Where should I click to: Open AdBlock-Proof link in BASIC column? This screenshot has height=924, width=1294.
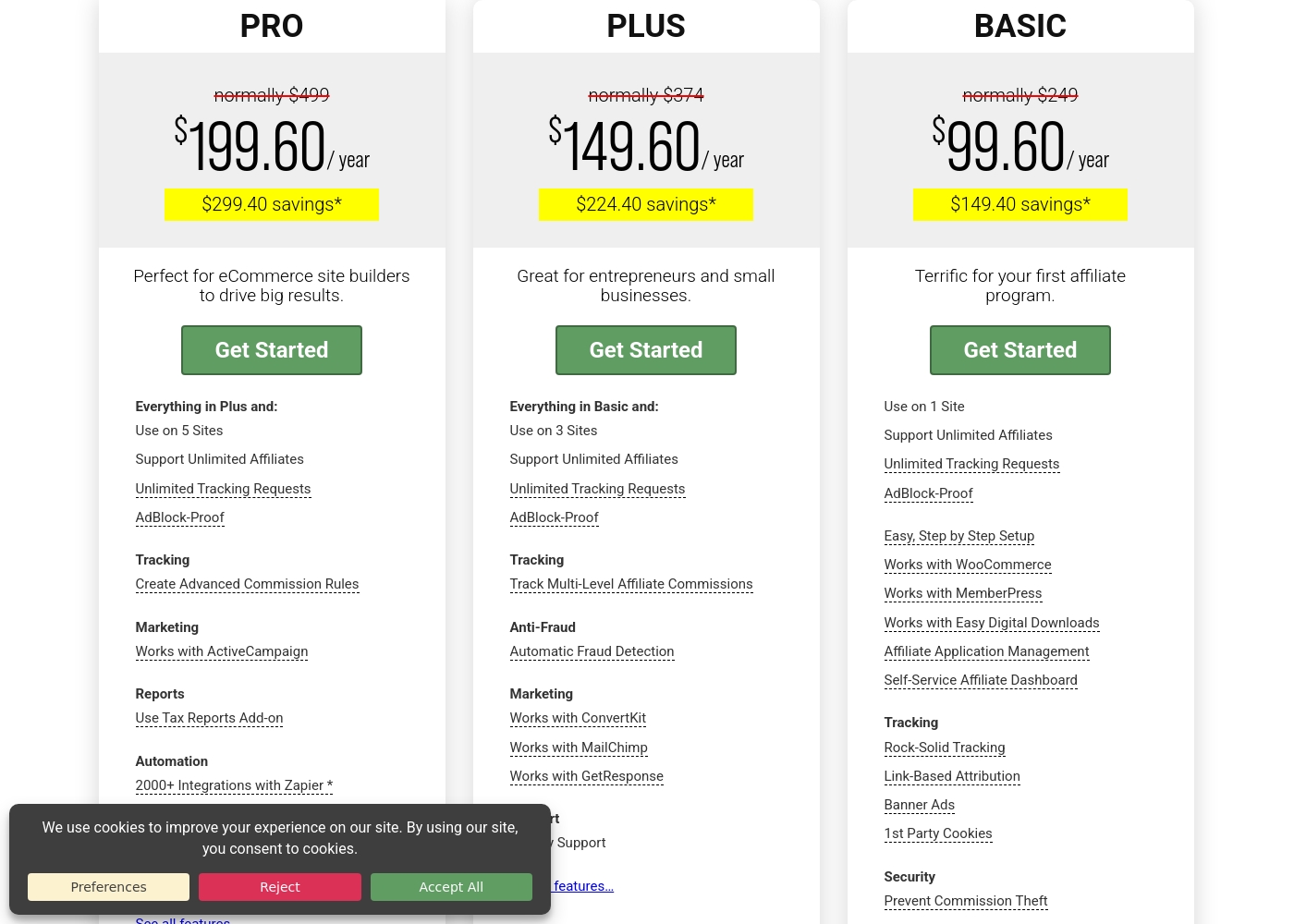pos(928,493)
